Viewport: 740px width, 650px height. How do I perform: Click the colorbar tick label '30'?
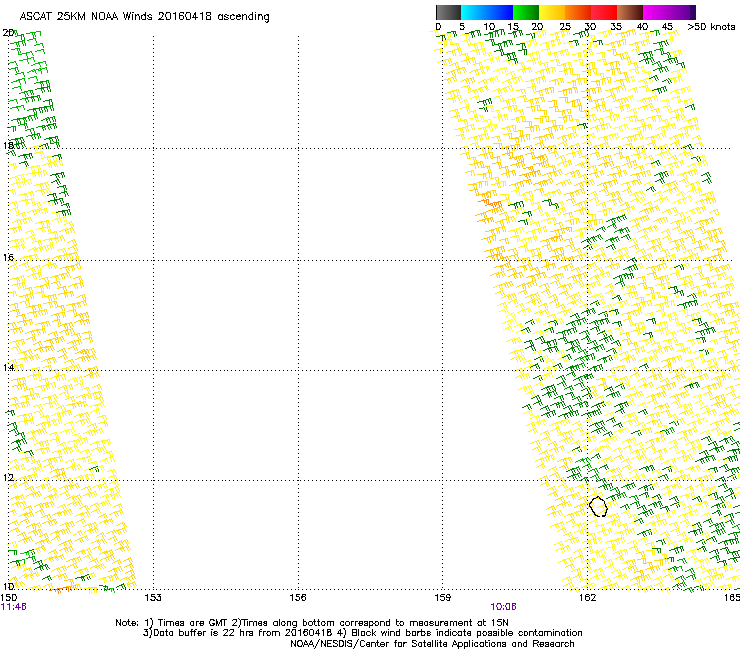click(590, 27)
